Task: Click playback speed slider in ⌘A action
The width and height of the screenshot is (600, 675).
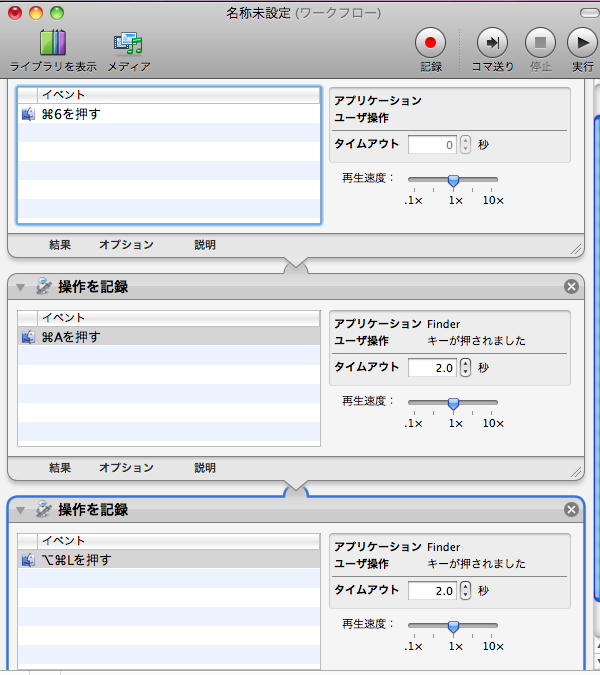Action: pyautogui.click(x=453, y=403)
